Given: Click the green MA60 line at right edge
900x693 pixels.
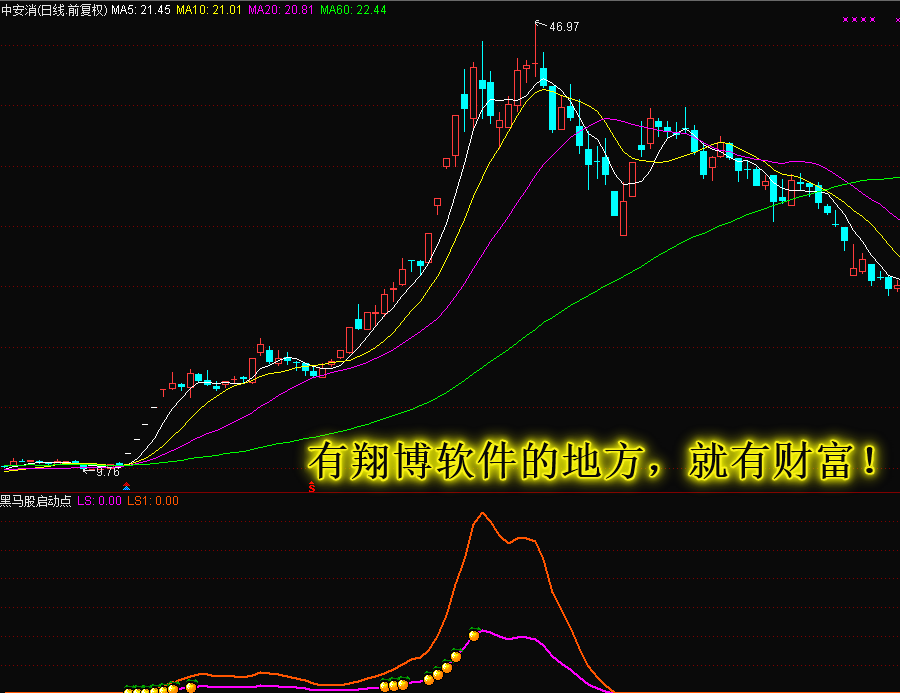Looking at the screenshot, I should pyautogui.click(x=893, y=179).
